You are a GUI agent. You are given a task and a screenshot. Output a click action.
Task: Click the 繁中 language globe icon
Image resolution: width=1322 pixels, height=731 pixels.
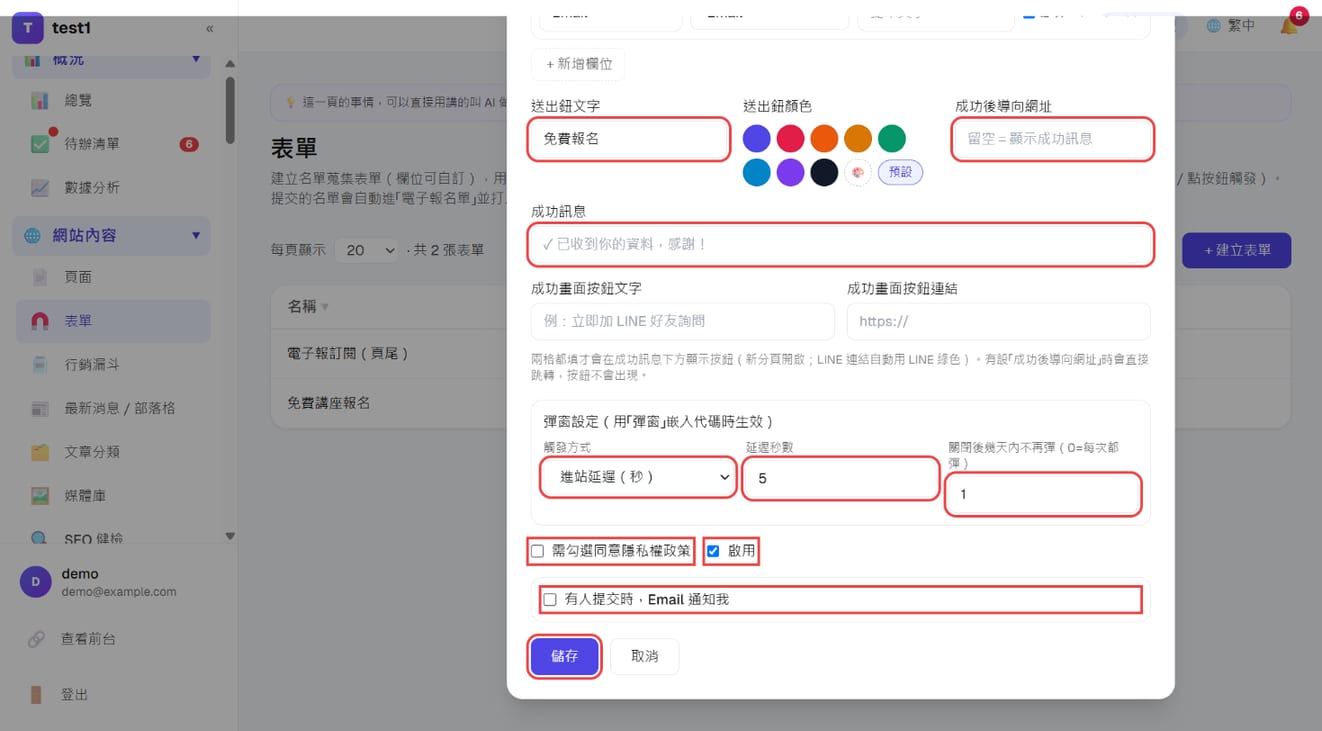(x=1214, y=26)
